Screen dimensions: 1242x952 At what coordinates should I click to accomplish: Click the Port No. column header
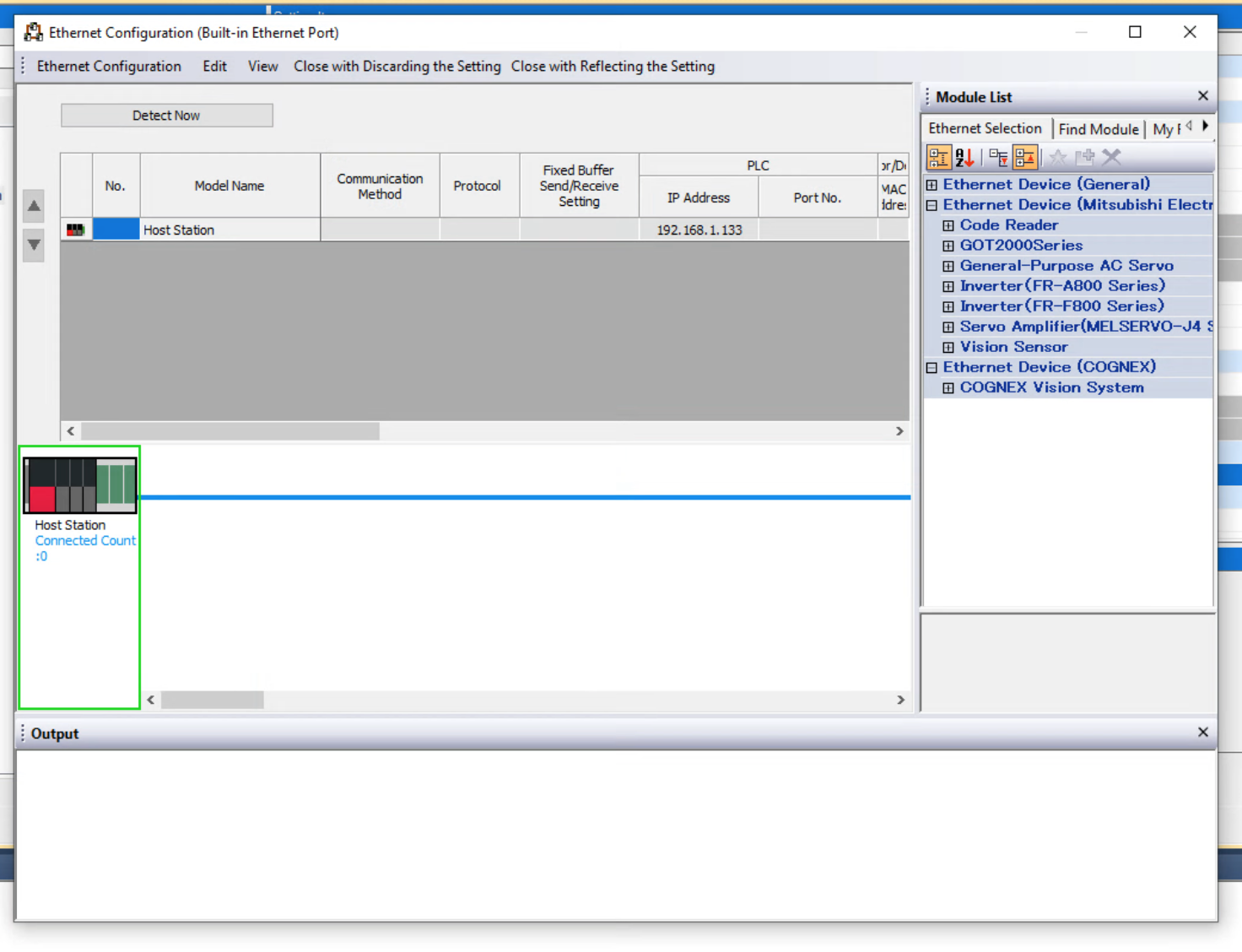818,197
